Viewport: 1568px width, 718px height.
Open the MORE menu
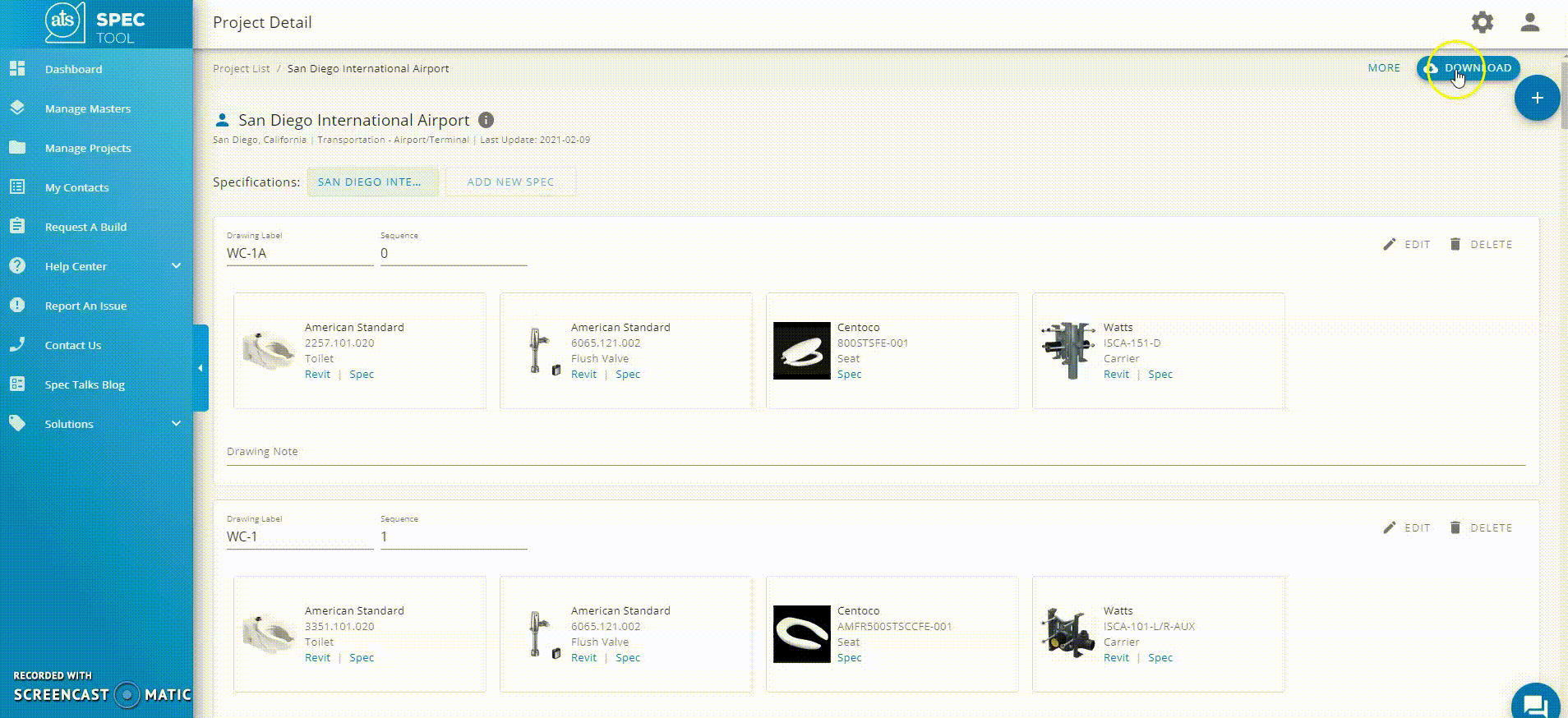tap(1384, 68)
